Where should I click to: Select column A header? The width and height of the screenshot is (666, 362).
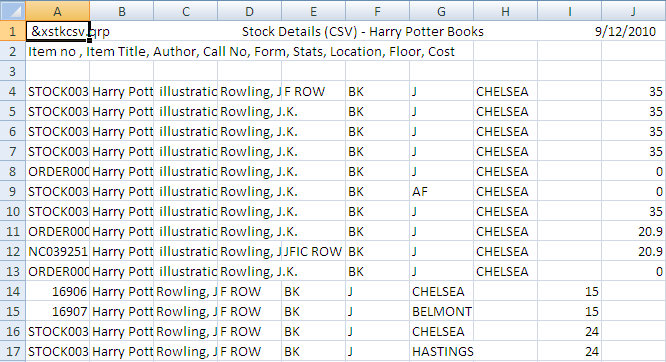[x=57, y=11]
